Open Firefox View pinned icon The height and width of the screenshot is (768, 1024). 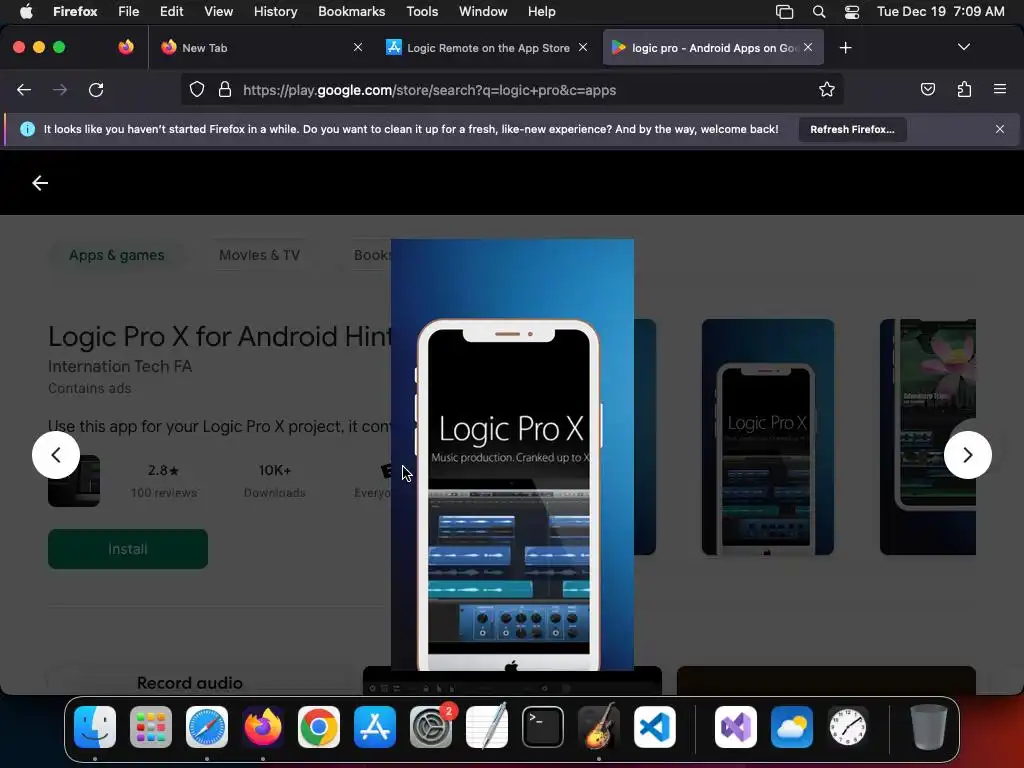pyautogui.click(x=126, y=47)
